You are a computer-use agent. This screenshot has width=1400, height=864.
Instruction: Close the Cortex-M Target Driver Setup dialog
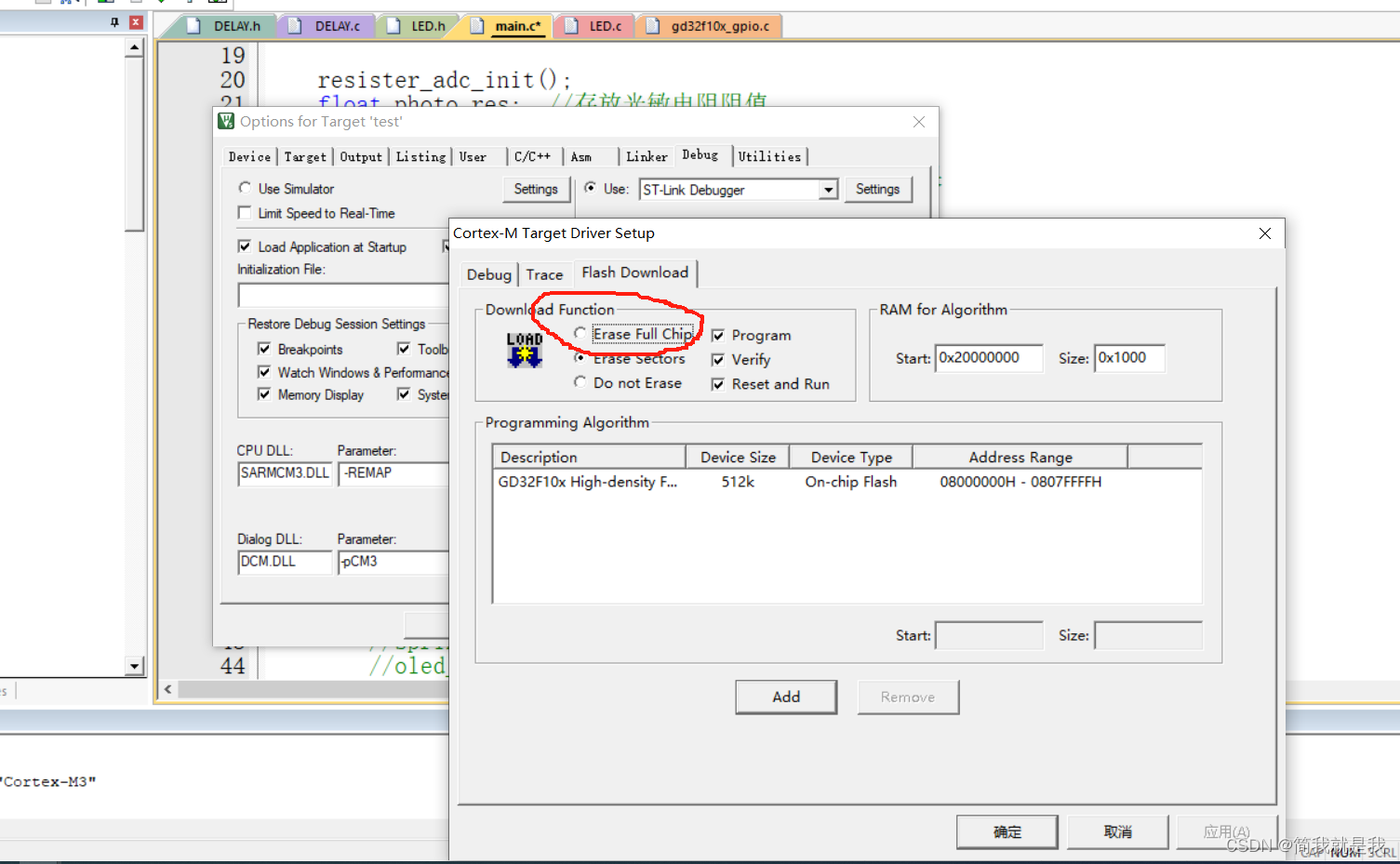1265,233
